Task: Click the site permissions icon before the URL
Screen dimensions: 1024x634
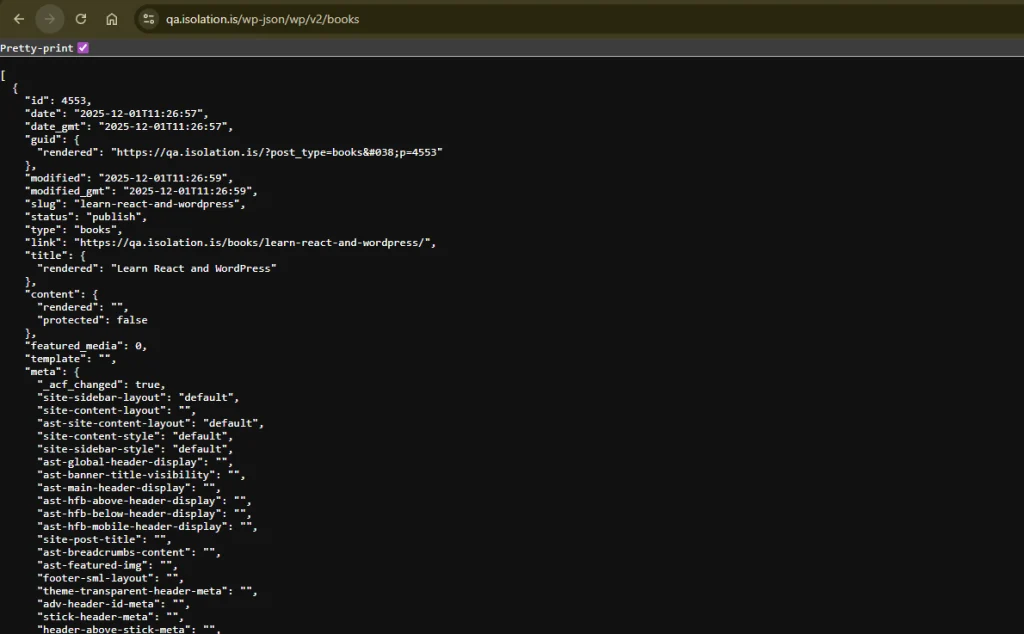Action: coord(149,18)
